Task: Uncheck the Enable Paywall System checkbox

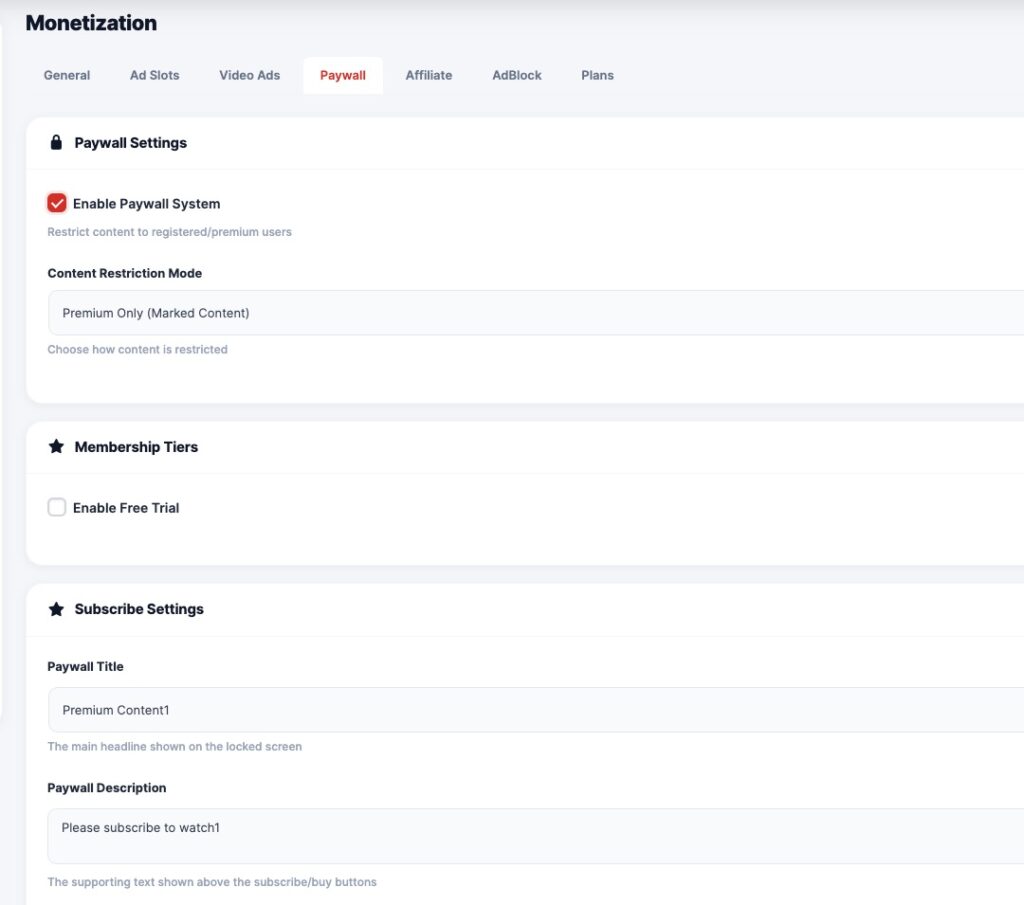Action: click(57, 203)
